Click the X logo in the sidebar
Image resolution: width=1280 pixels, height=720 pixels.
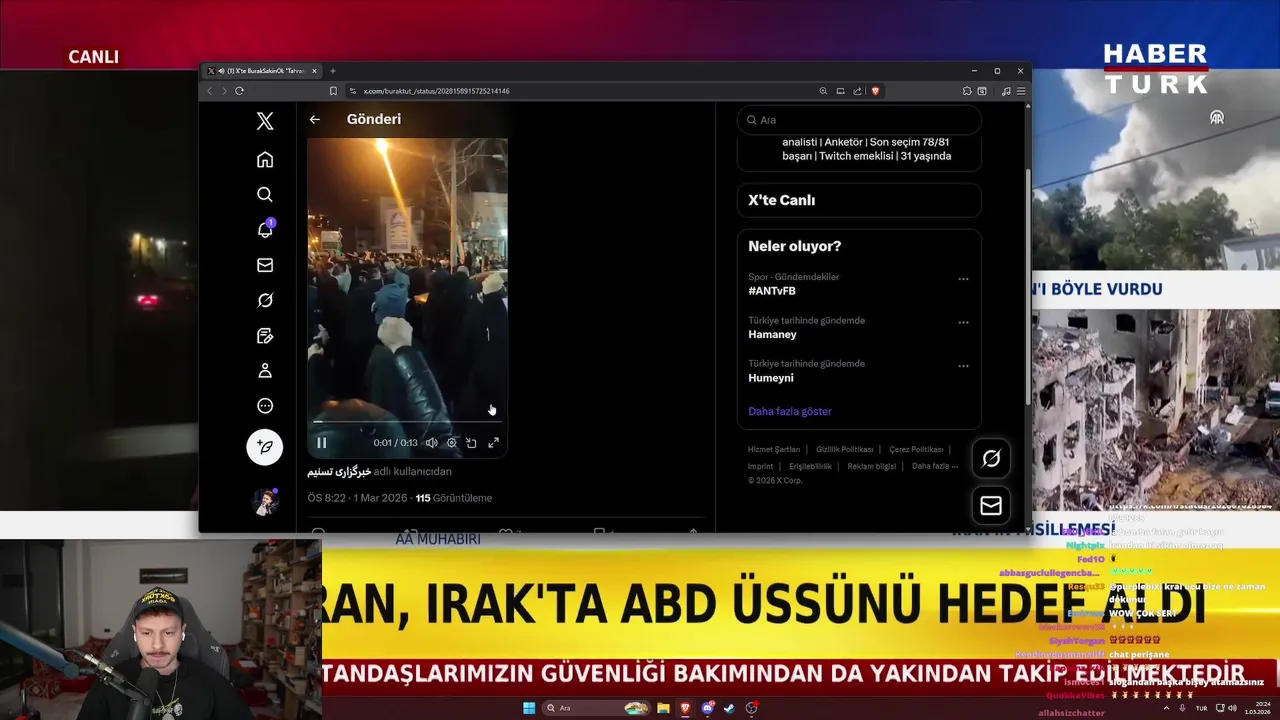point(265,121)
